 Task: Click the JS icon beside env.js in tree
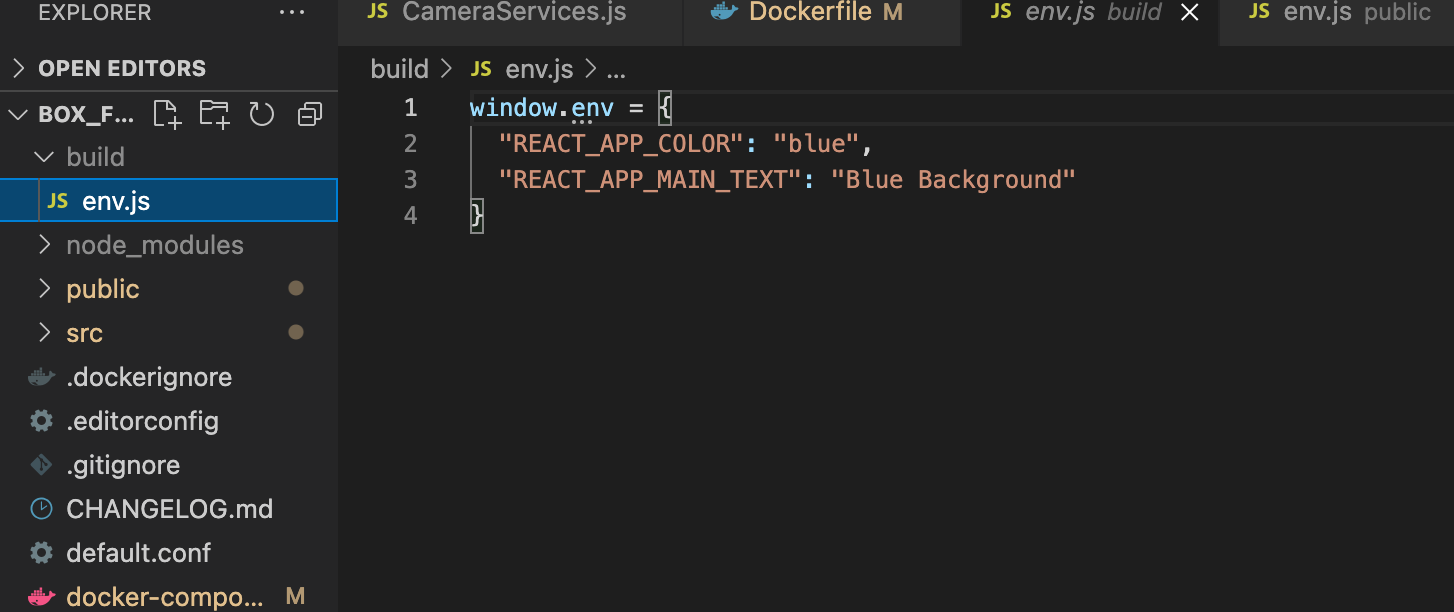[58, 201]
